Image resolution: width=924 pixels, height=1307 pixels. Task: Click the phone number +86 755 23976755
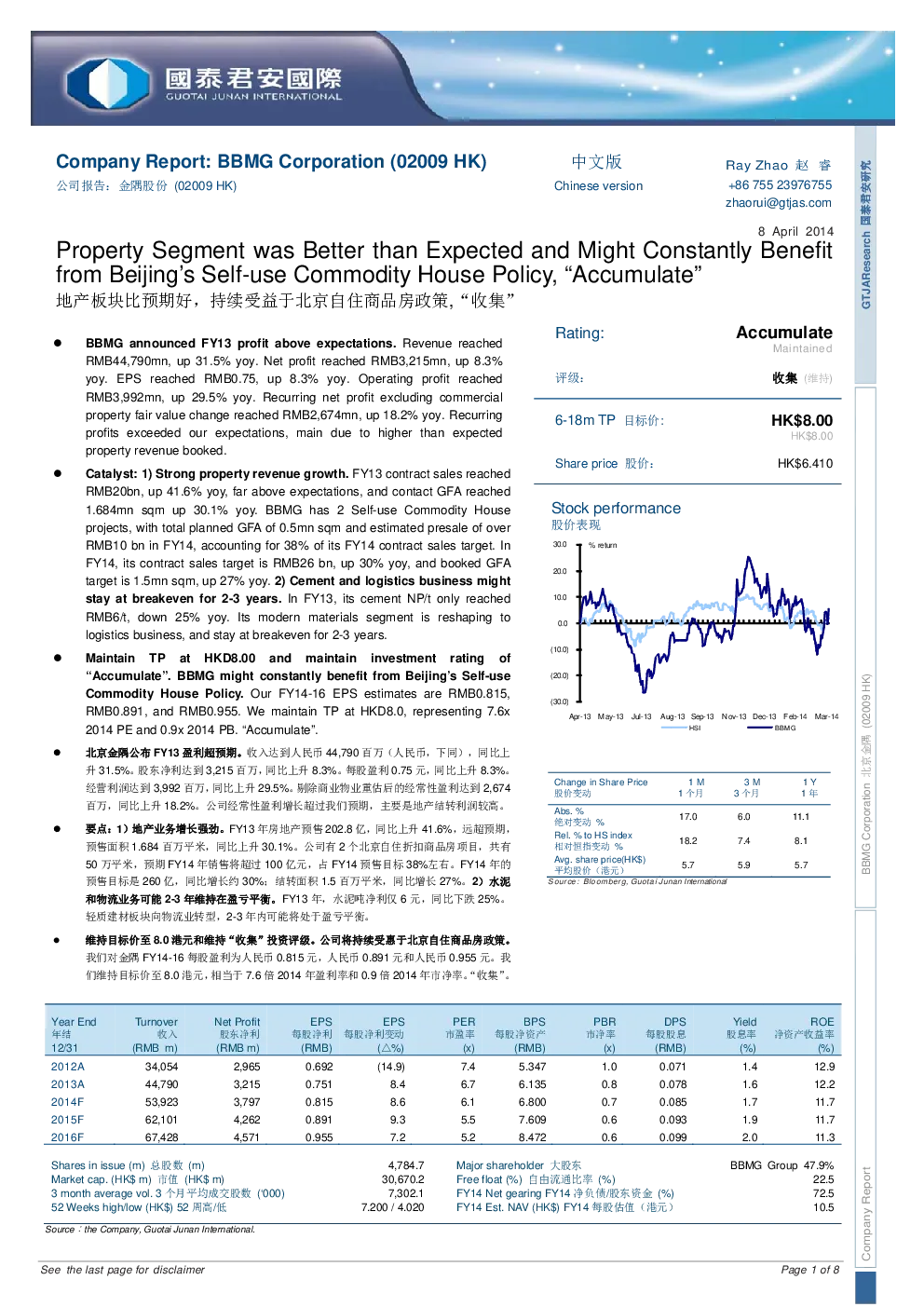pyautogui.click(x=780, y=184)
